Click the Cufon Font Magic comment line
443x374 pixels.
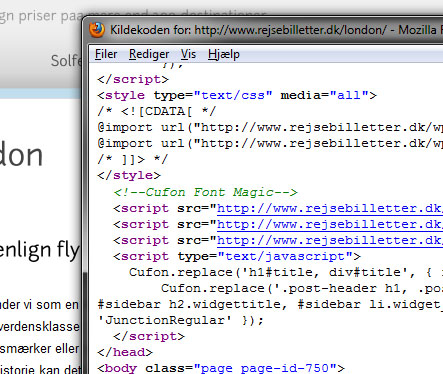coord(205,192)
